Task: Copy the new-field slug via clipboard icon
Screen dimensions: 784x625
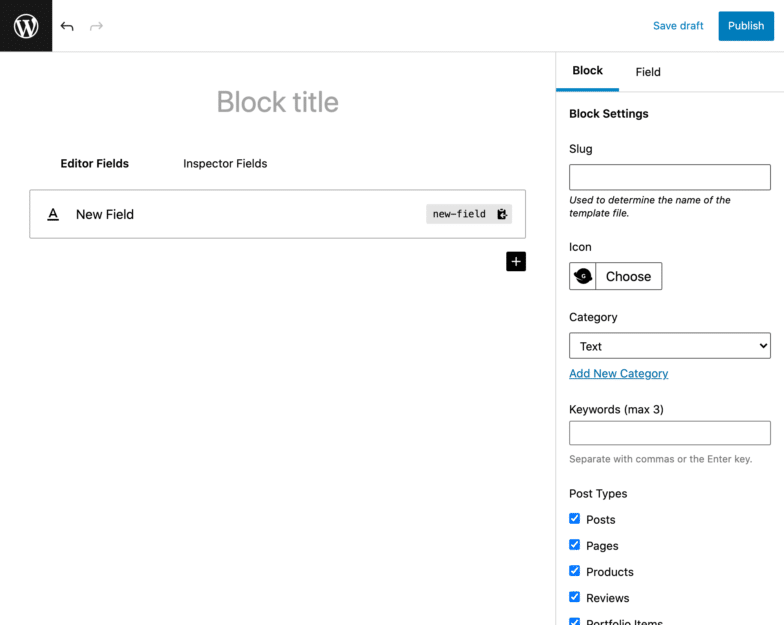Action: click(x=502, y=214)
